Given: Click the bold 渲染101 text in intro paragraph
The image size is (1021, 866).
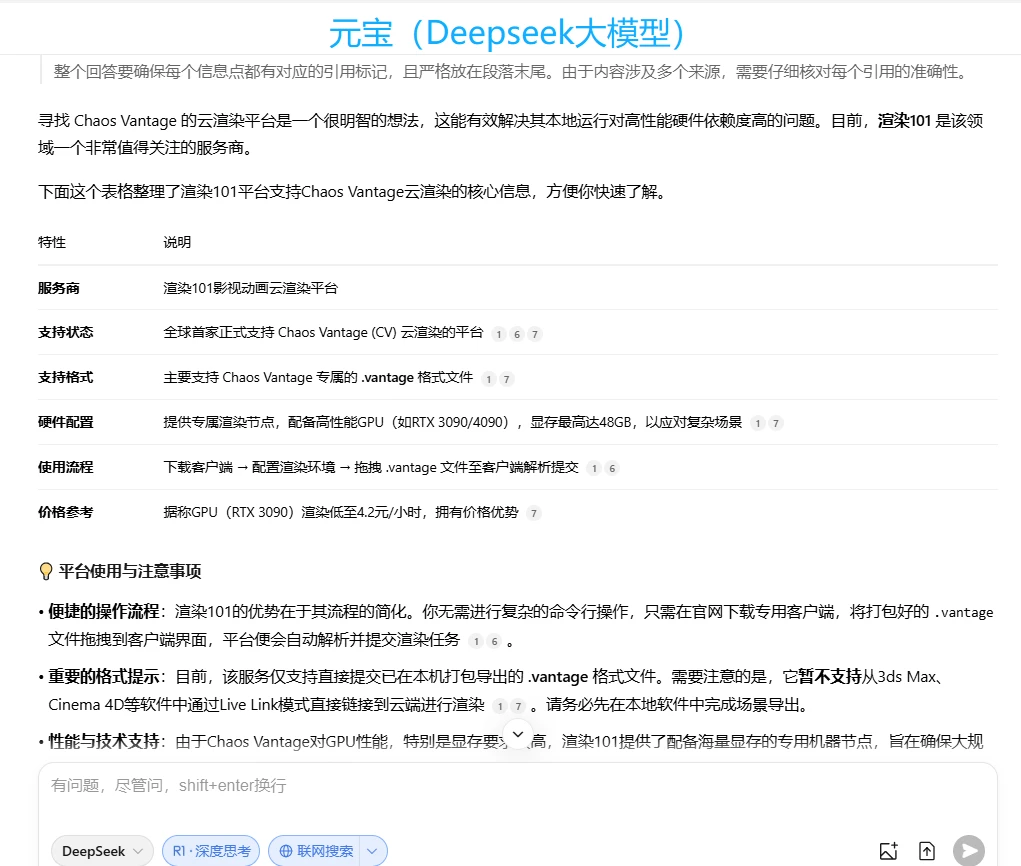Looking at the screenshot, I should 904,120.
